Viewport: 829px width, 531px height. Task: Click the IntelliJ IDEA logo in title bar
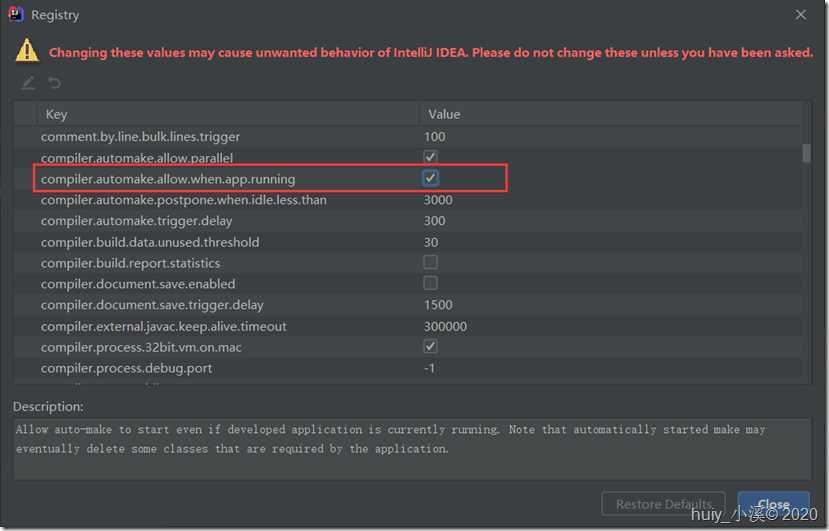15,15
